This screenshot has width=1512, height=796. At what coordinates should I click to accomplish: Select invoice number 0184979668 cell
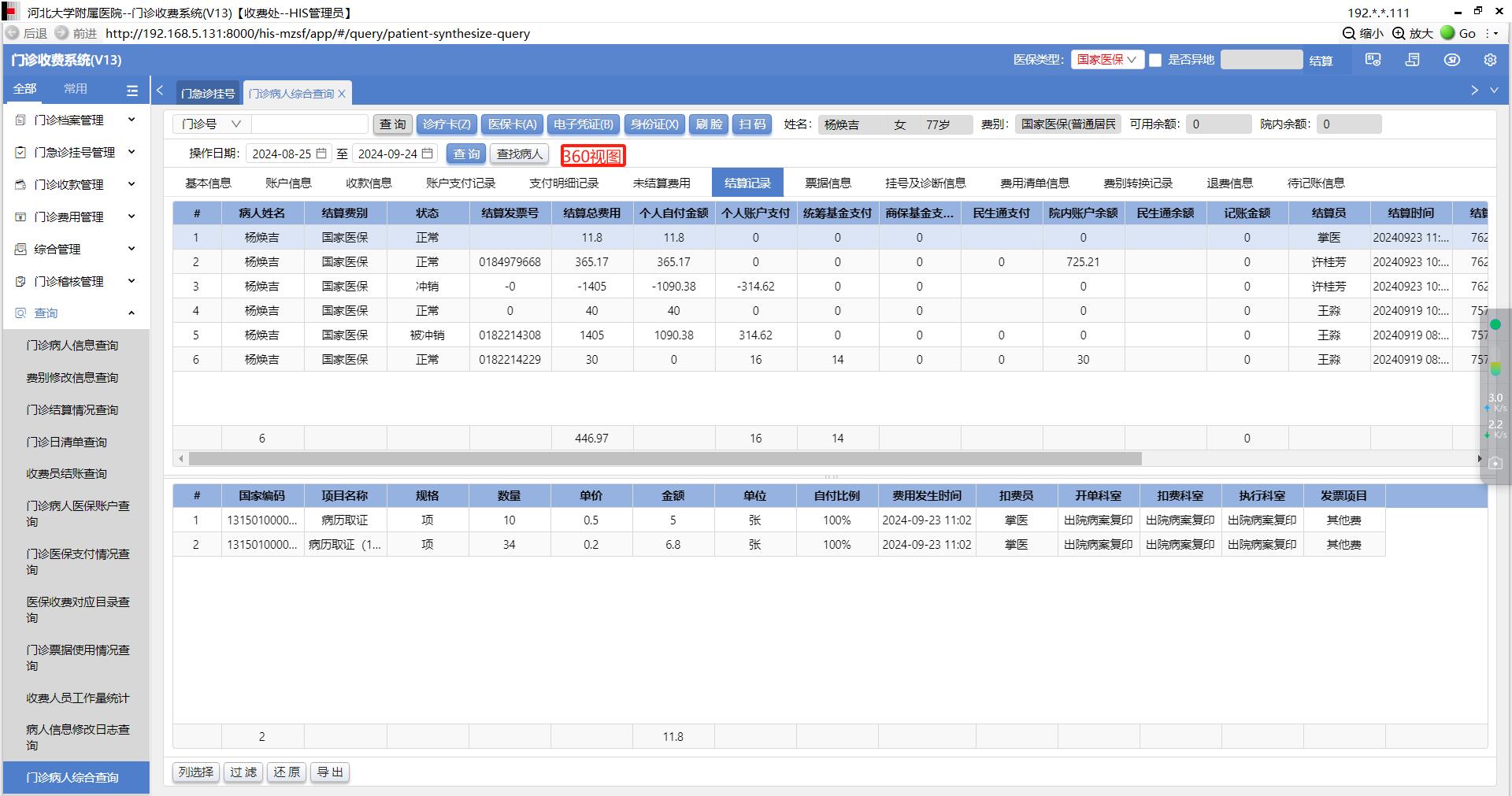click(510, 262)
